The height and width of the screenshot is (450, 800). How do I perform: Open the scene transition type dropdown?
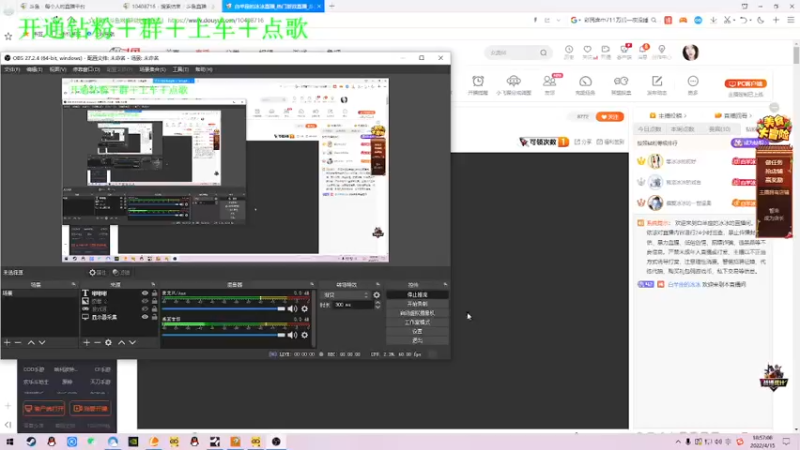[345, 295]
